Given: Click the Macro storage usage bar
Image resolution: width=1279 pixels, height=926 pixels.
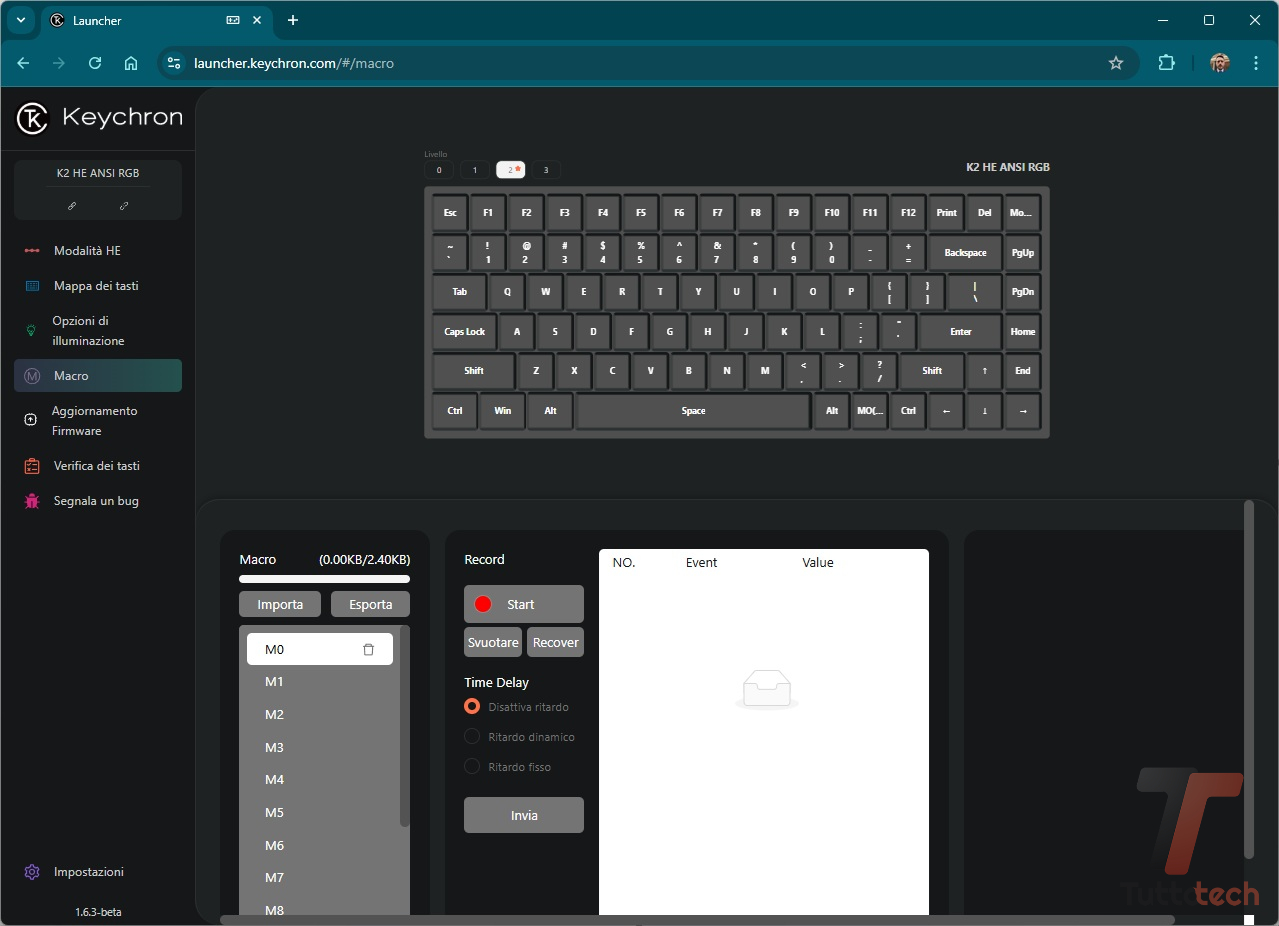Looking at the screenshot, I should 324,579.
